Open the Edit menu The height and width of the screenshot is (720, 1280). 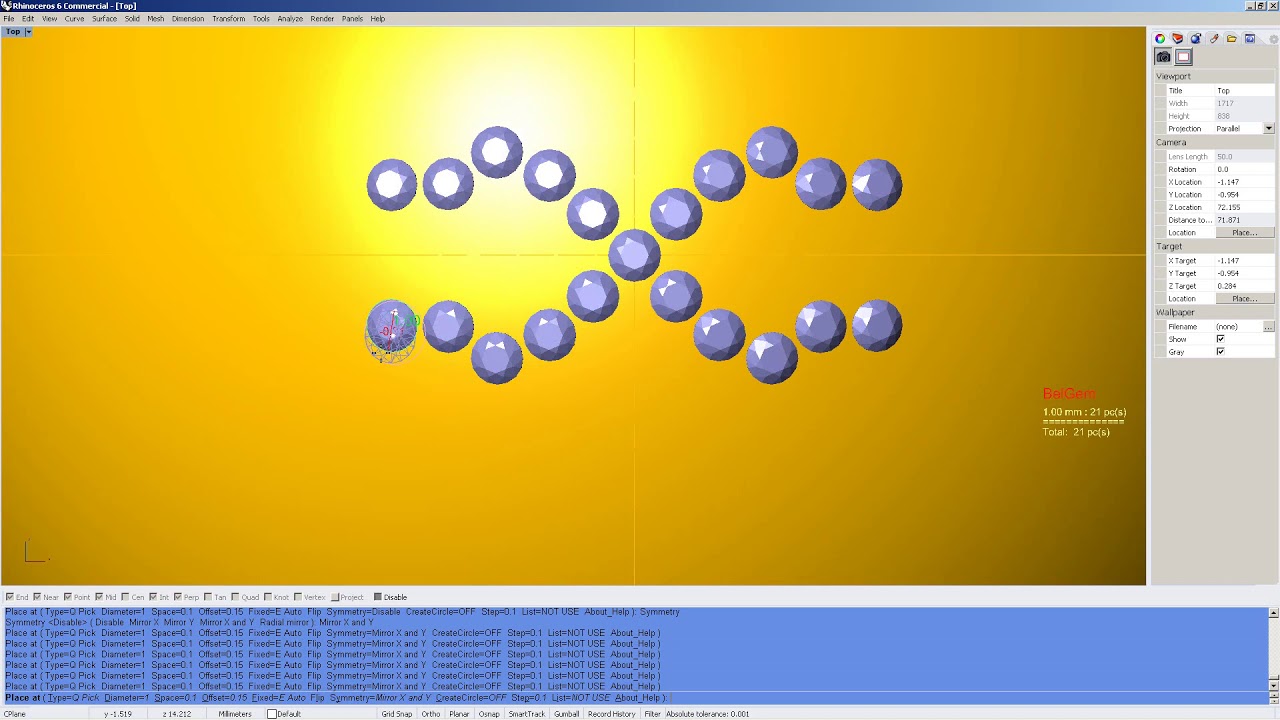tap(28, 19)
